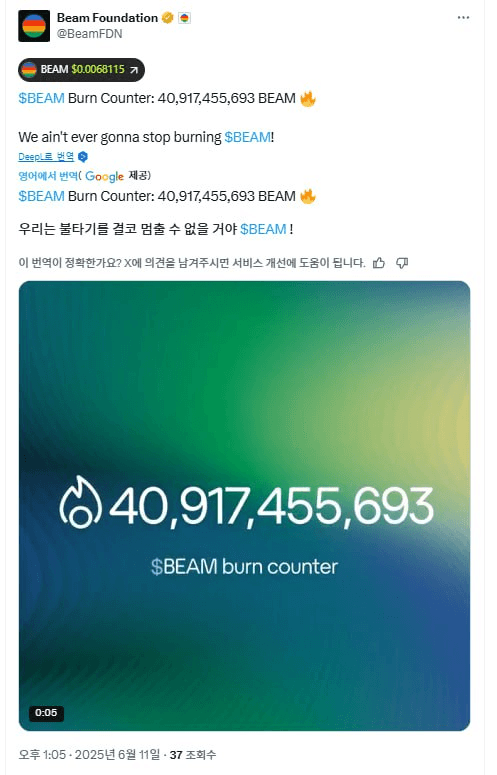
Task: Play the $BEAM burn counter video
Action: point(245,506)
